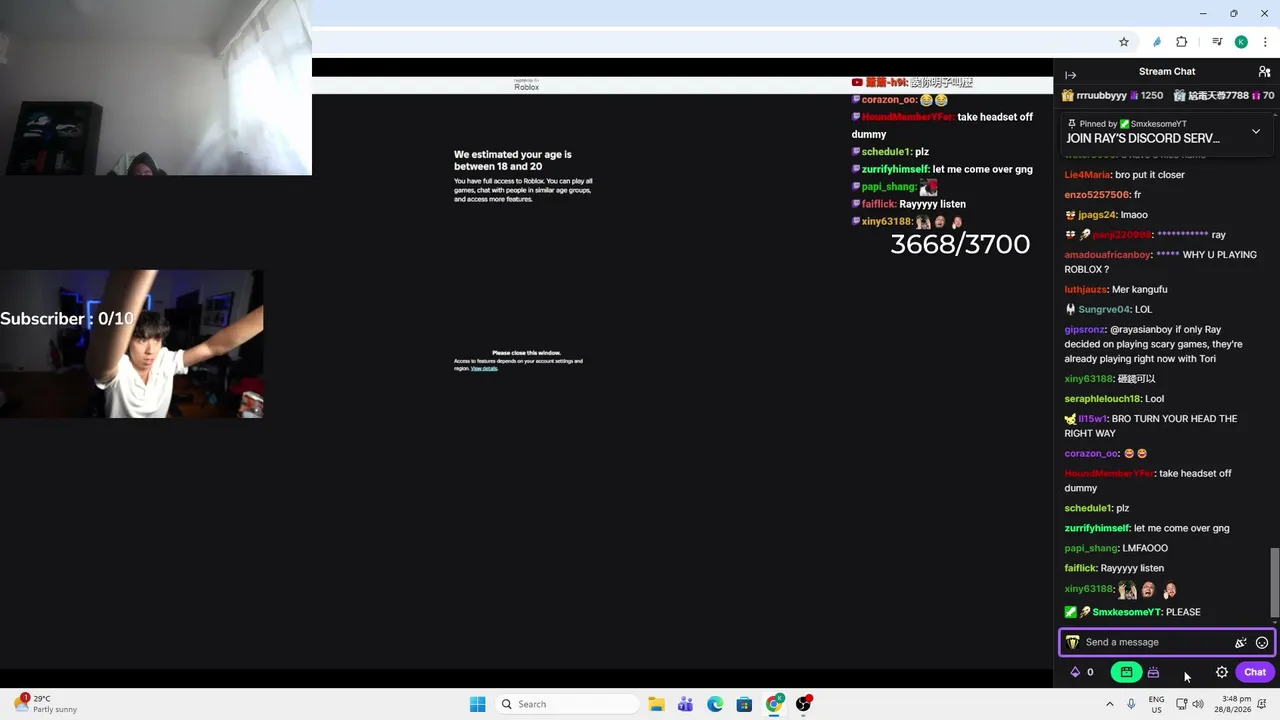Open Microsoft Store from the taskbar
The height and width of the screenshot is (720, 1280).
[744, 704]
